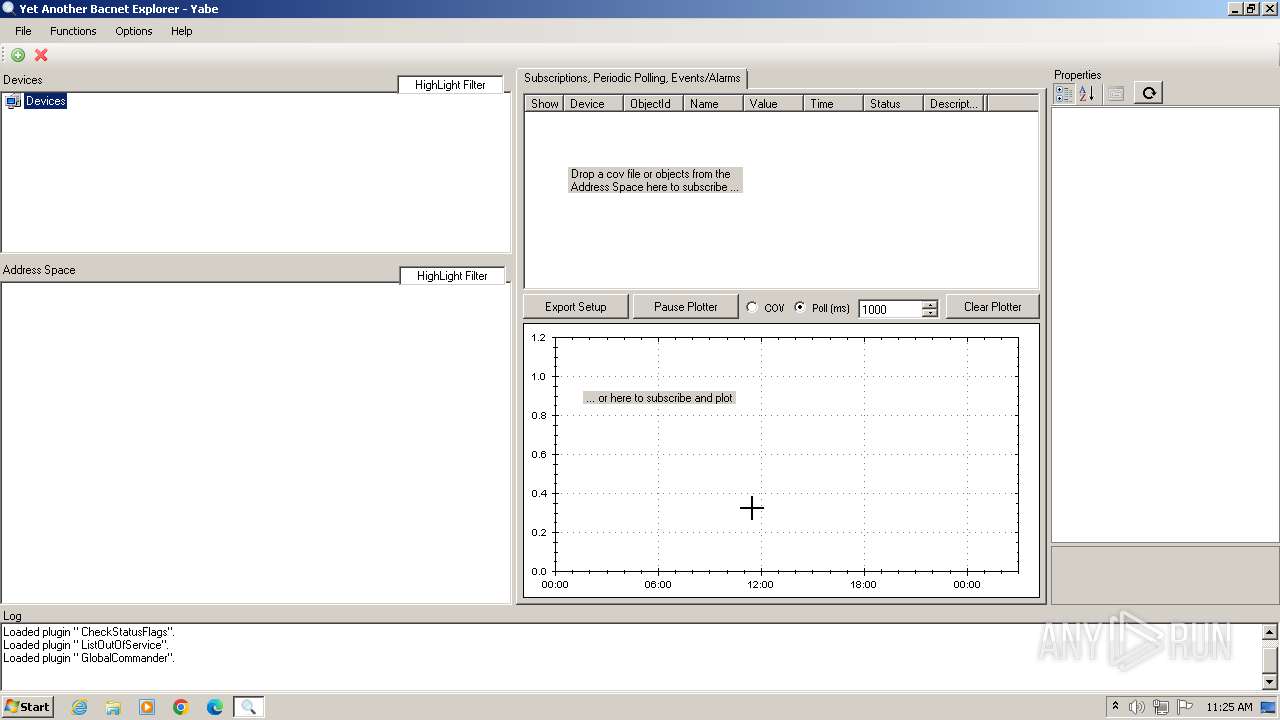Launch Internet Explorer from taskbar
Screen dimensions: 1280x720
pyautogui.click(x=79, y=707)
